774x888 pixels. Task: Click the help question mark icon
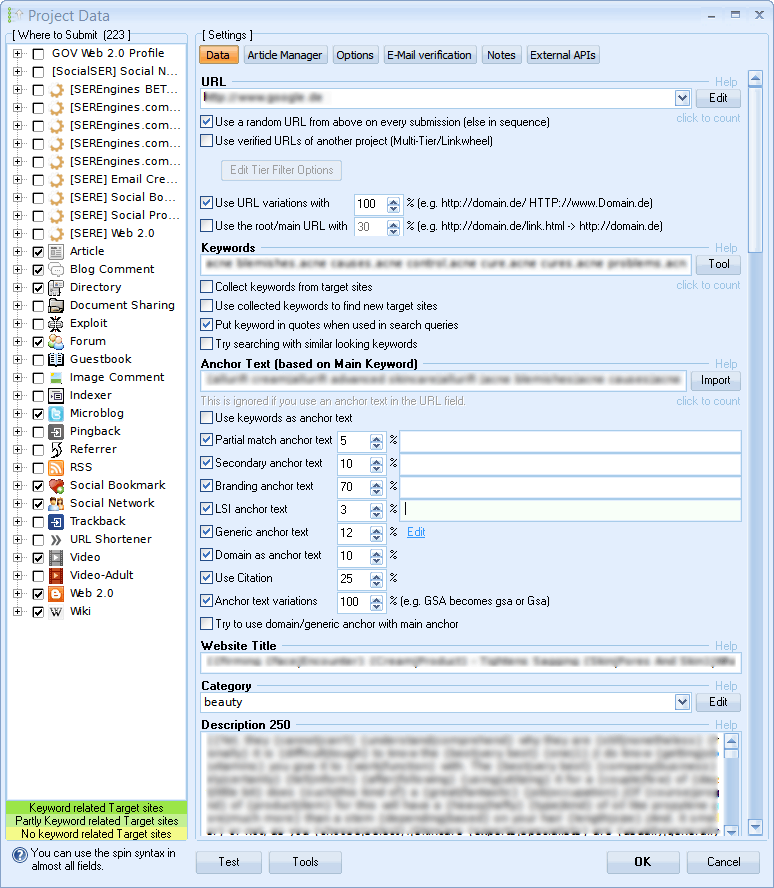[x=19, y=855]
